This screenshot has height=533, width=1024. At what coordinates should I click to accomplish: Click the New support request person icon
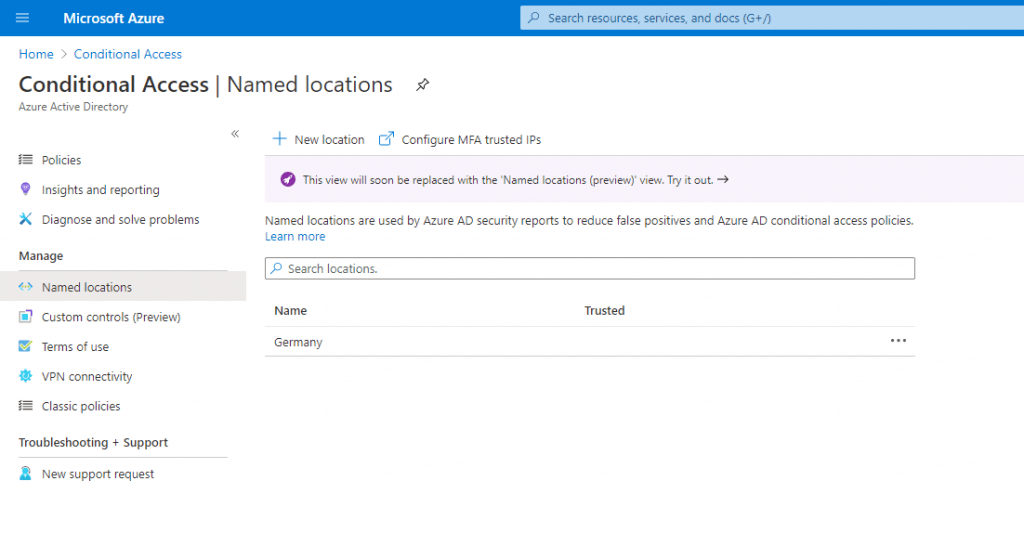pos(25,474)
